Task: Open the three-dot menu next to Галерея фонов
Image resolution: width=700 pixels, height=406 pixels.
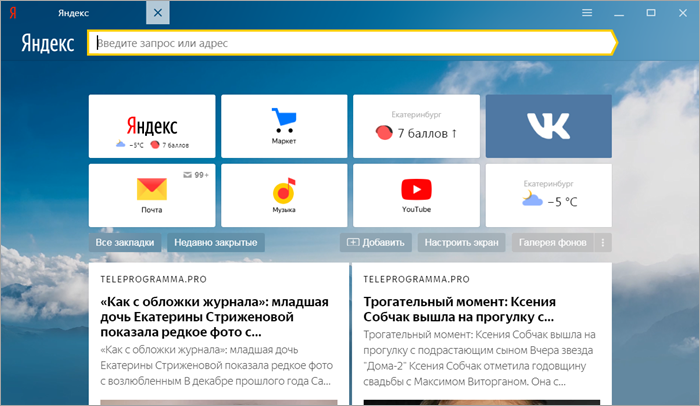Action: (x=603, y=243)
